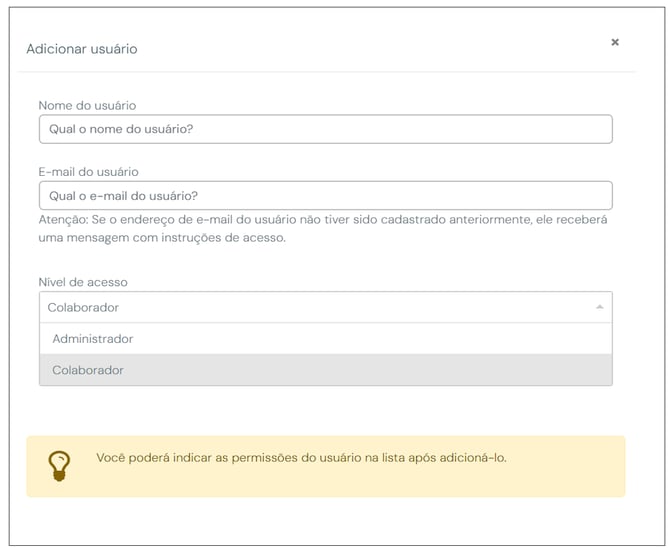This screenshot has width=670, height=554.
Task: Close the Adicionar usuário dialog
Action: (615, 42)
